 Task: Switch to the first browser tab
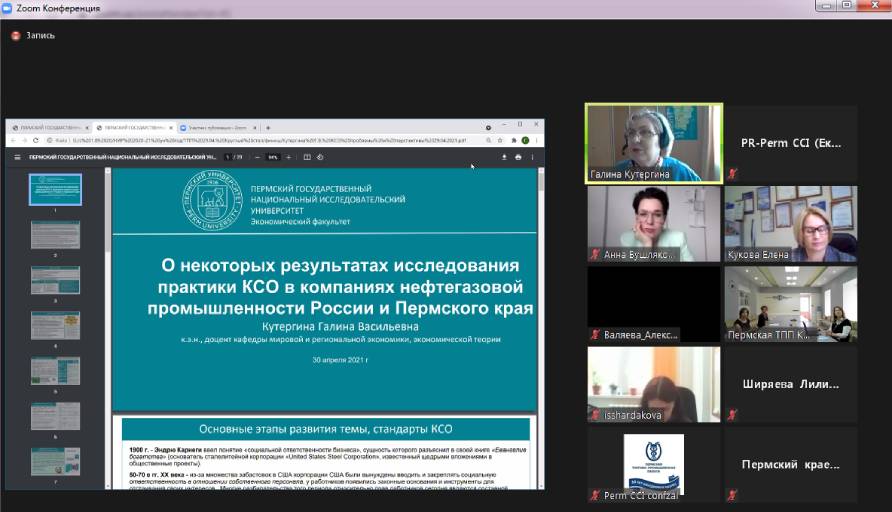[x=47, y=128]
